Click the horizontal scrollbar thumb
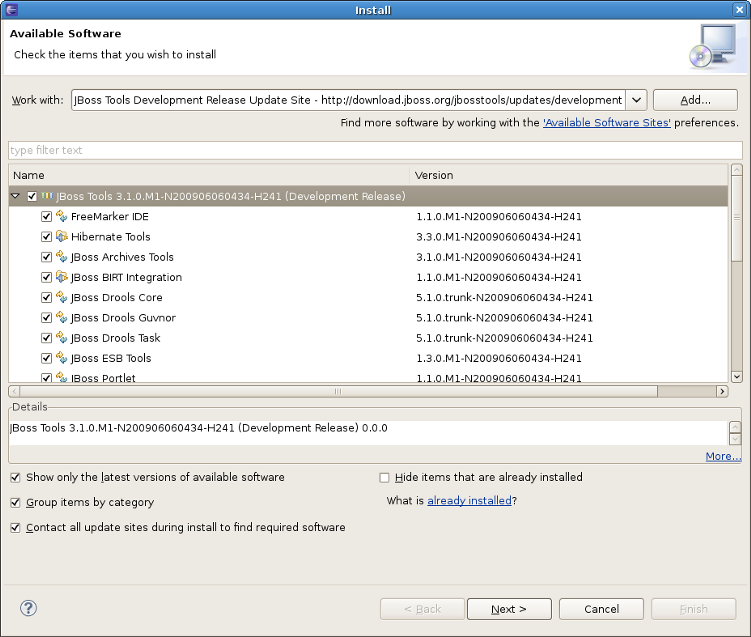This screenshot has height=637, width=751. (338, 391)
